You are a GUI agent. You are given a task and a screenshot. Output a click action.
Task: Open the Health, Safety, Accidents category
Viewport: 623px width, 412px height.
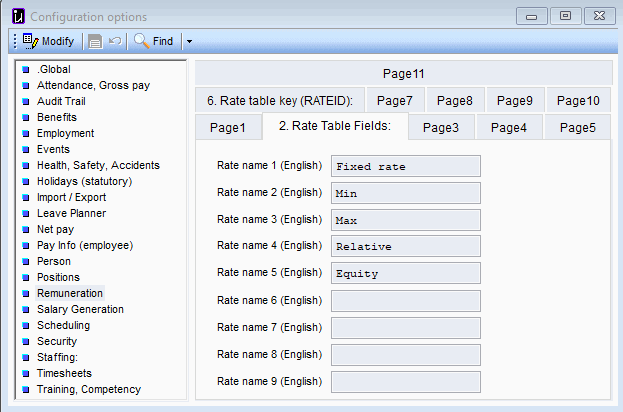click(97, 165)
